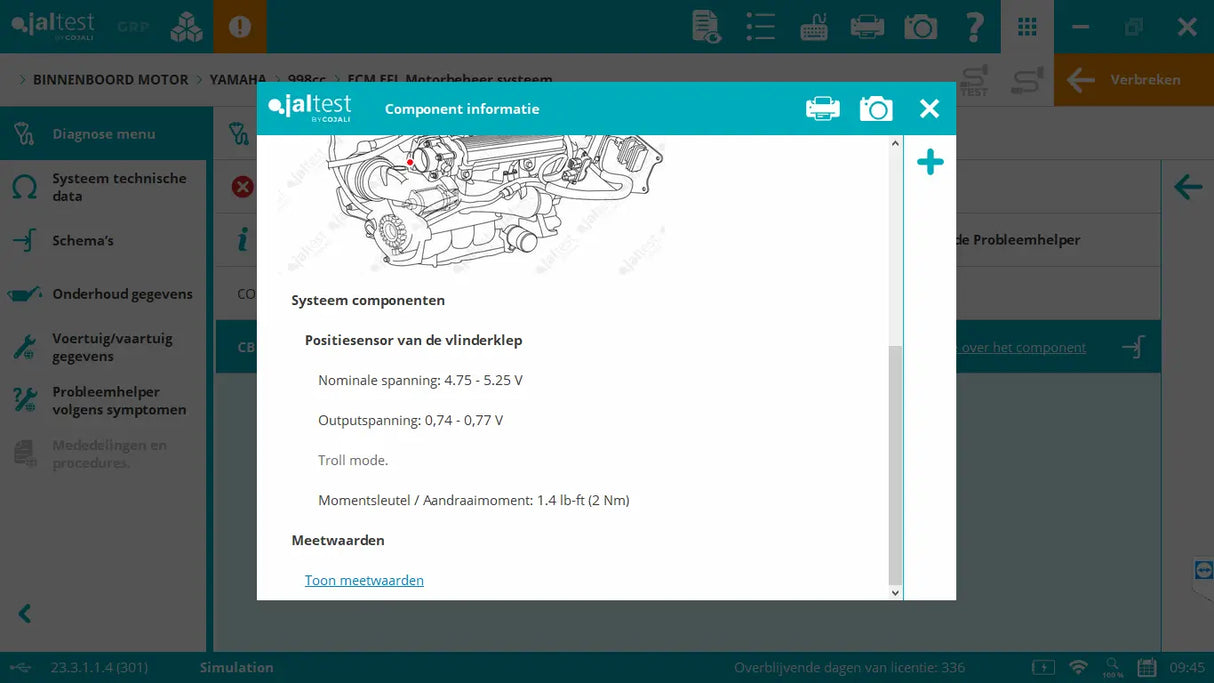Open calendar icon in status bar
Viewport: 1214px width, 683px height.
(1147, 667)
